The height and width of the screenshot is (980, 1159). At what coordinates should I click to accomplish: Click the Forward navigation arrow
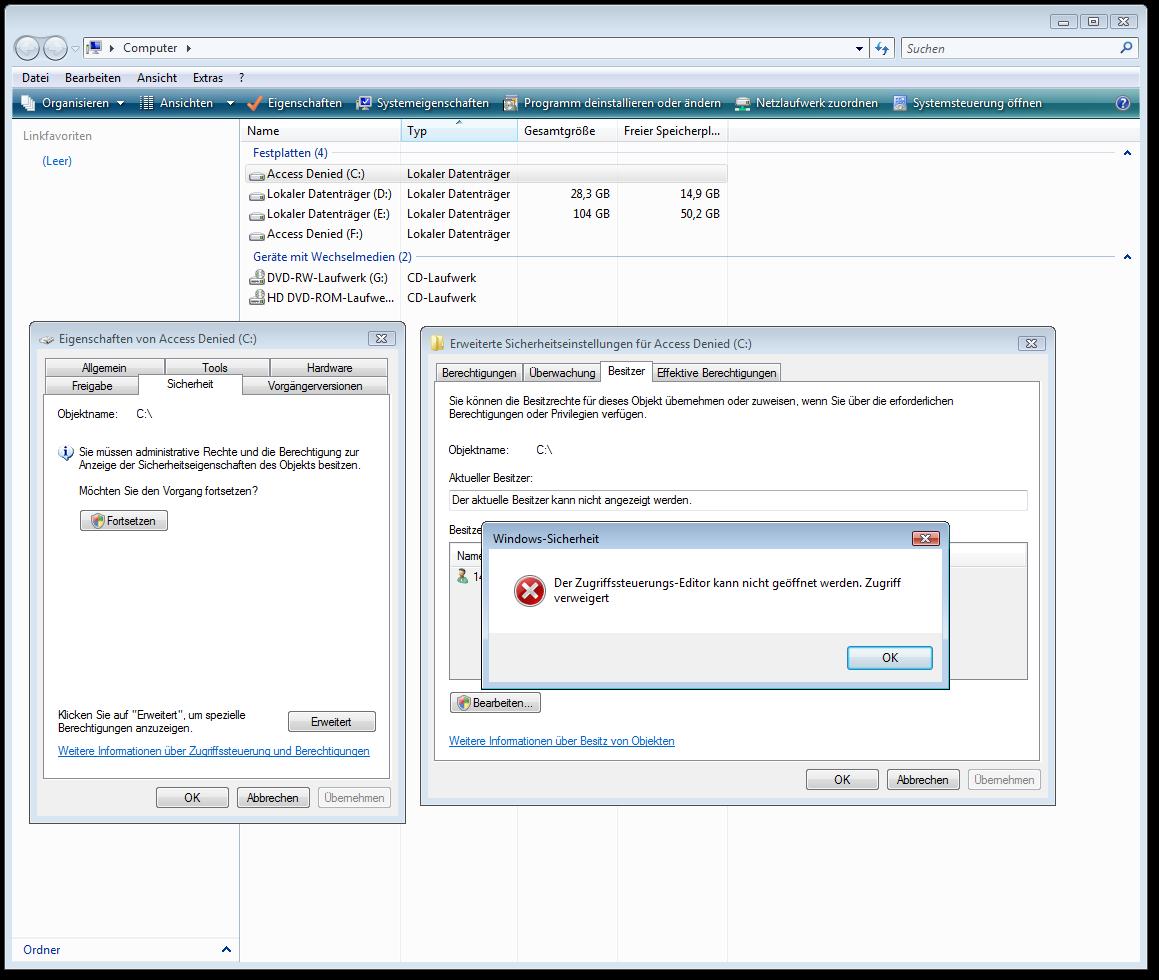coord(55,48)
